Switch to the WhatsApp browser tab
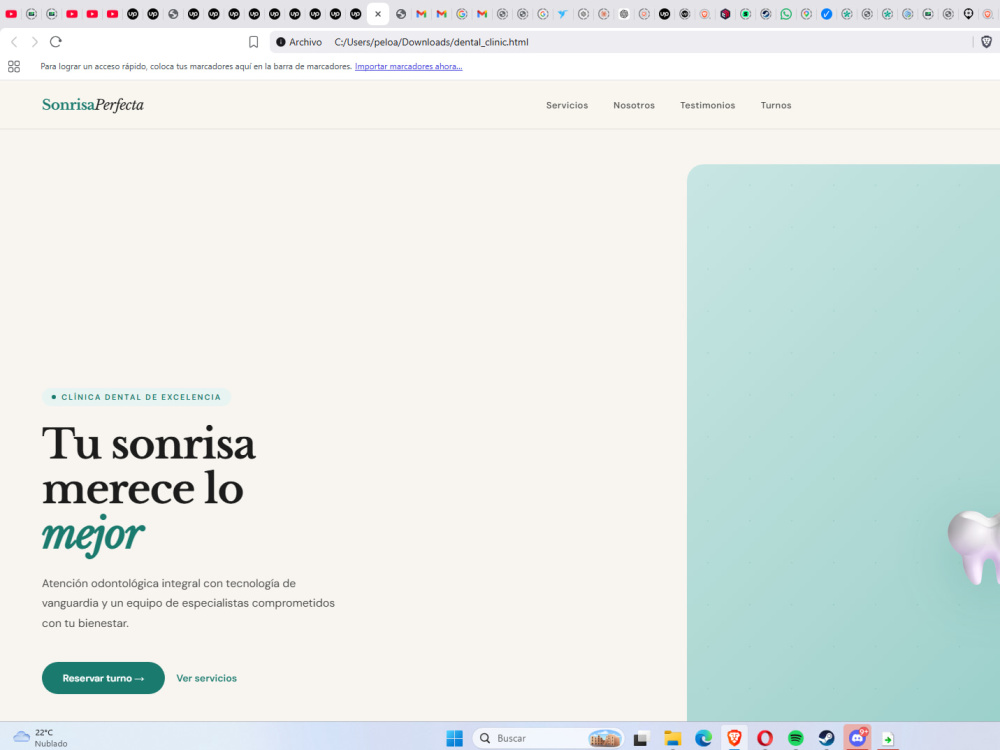The width and height of the screenshot is (1000, 750). click(x=786, y=14)
